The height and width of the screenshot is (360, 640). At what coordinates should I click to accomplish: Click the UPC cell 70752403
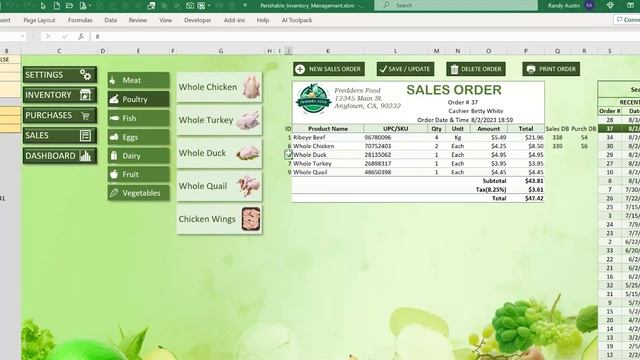coord(395,146)
